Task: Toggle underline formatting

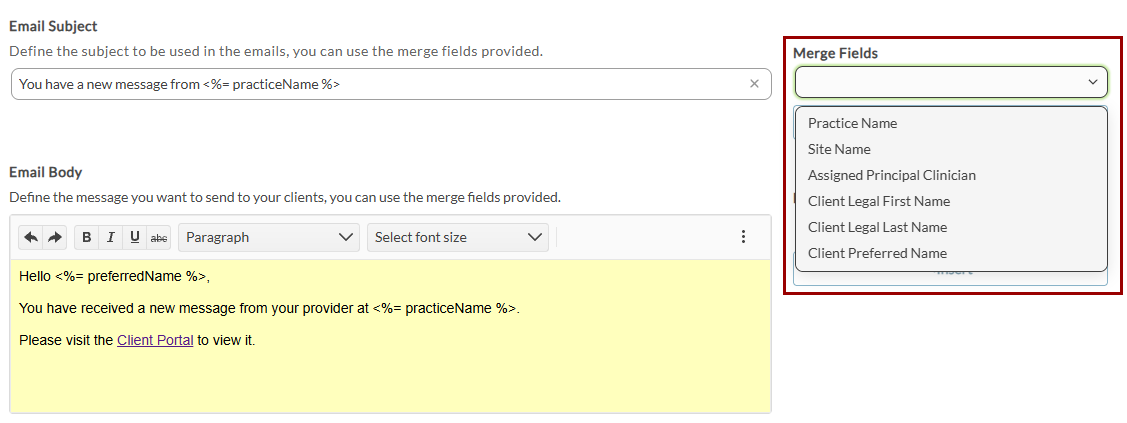Action: coord(135,237)
